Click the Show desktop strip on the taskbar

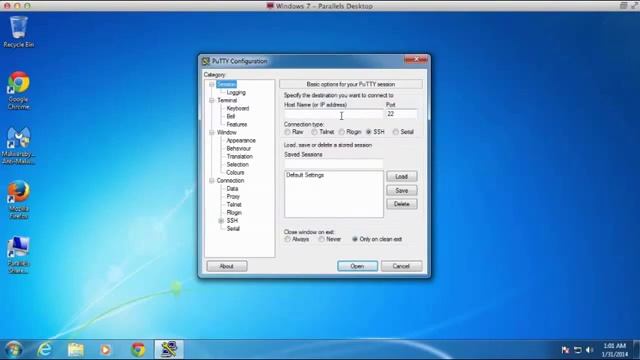tap(637, 350)
